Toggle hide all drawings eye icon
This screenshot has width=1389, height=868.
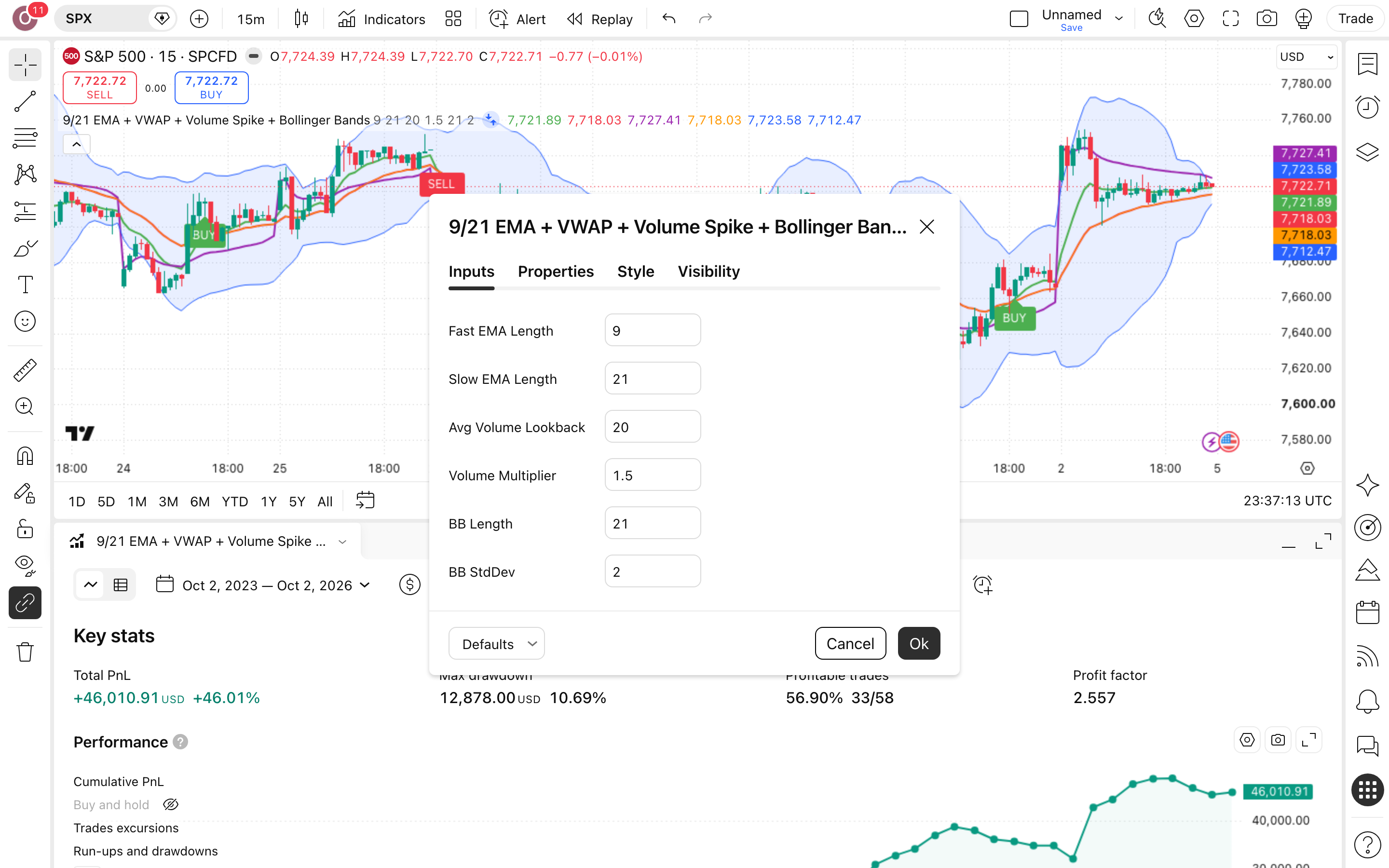click(25, 566)
